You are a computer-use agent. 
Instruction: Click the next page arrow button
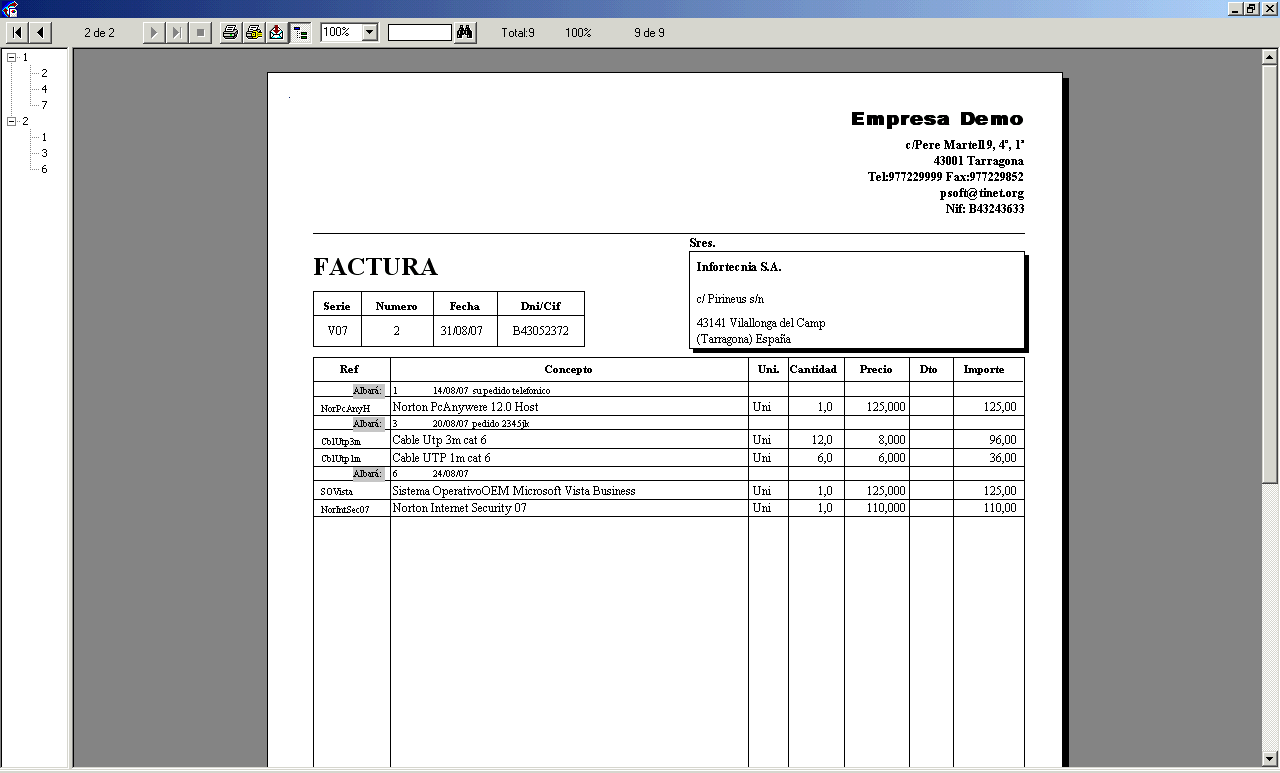click(x=153, y=33)
